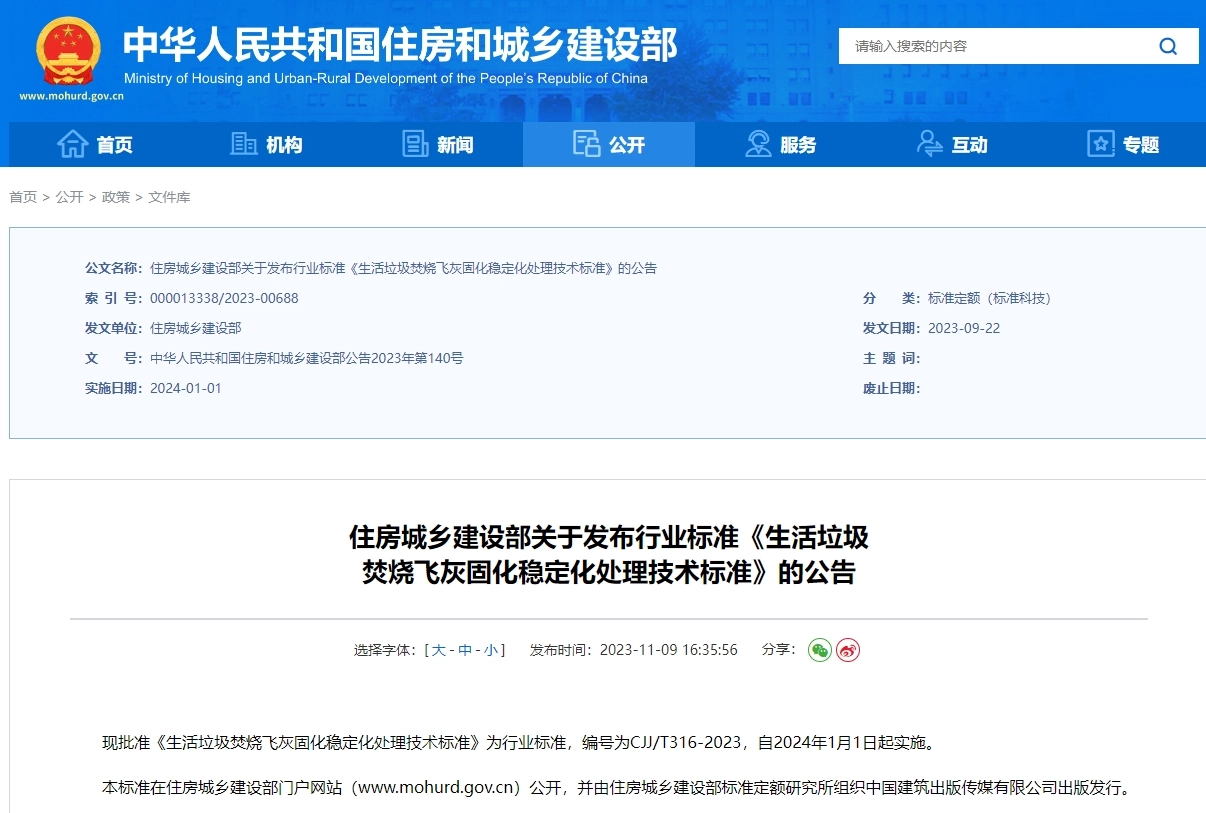This screenshot has height=813, width=1206.
Task: Click the 首页 home icon in navigation
Action: 74,143
